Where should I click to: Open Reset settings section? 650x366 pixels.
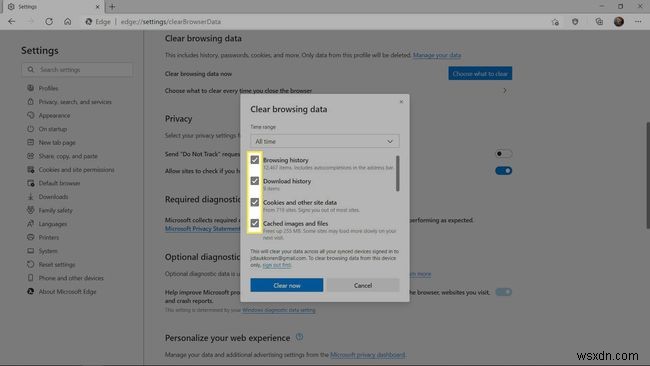[57, 265]
